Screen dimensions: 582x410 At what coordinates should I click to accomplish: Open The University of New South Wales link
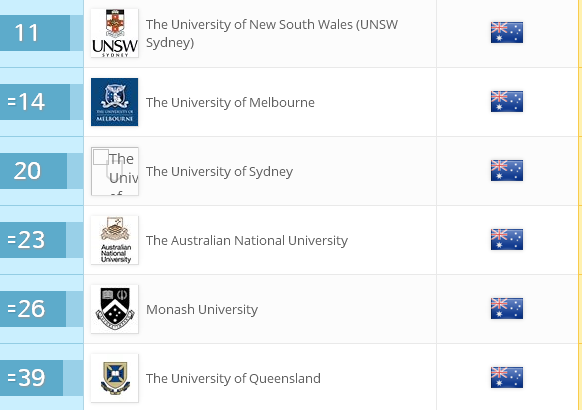click(272, 33)
